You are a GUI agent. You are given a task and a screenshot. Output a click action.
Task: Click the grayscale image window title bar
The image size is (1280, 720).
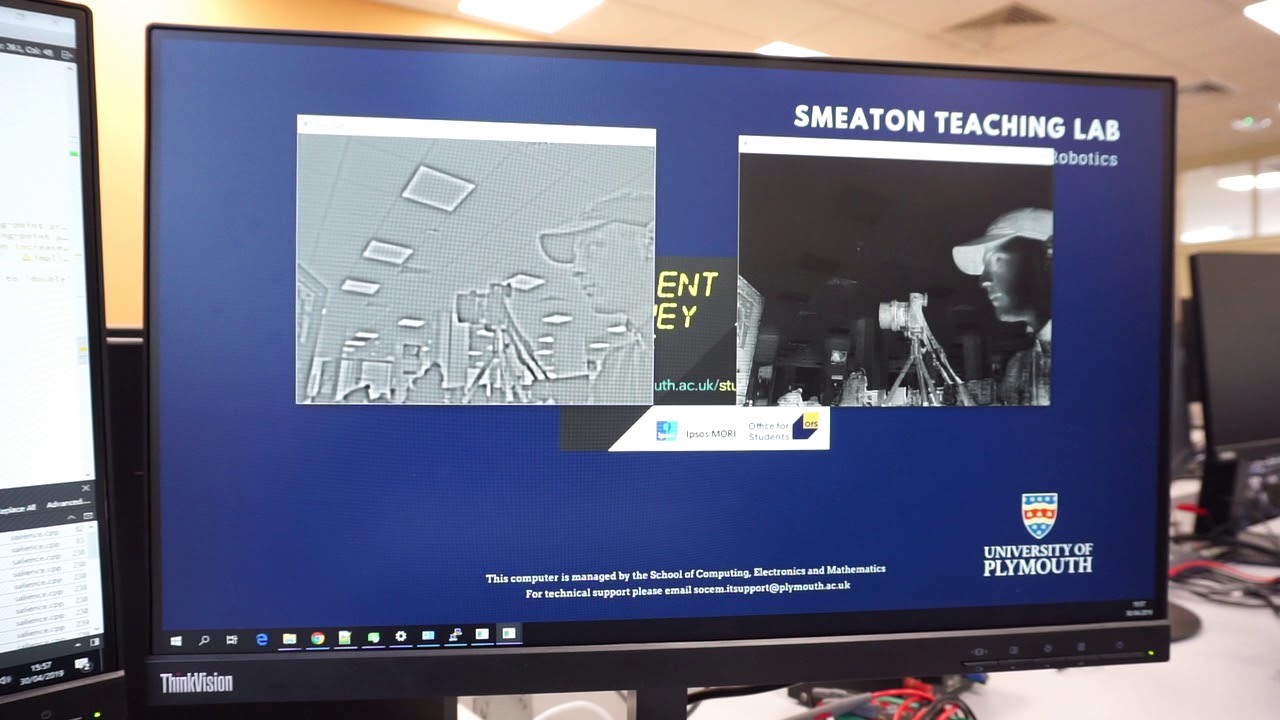pyautogui.click(x=476, y=129)
